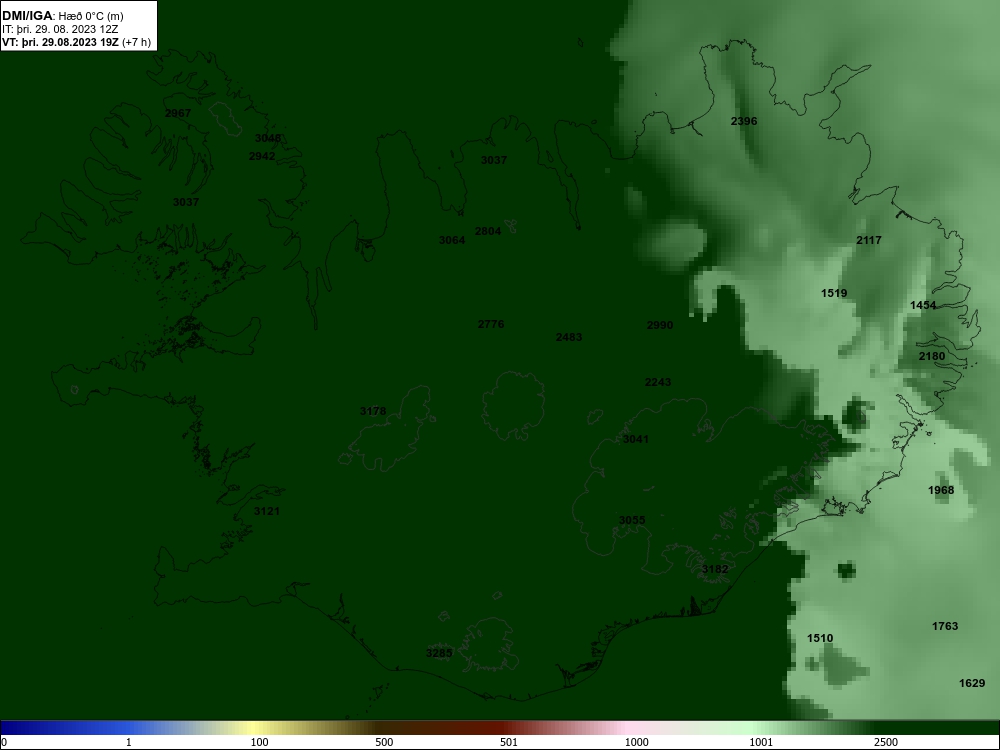This screenshot has height=750, width=1000.
Task: Click the 2804 height label
Action: point(488,232)
